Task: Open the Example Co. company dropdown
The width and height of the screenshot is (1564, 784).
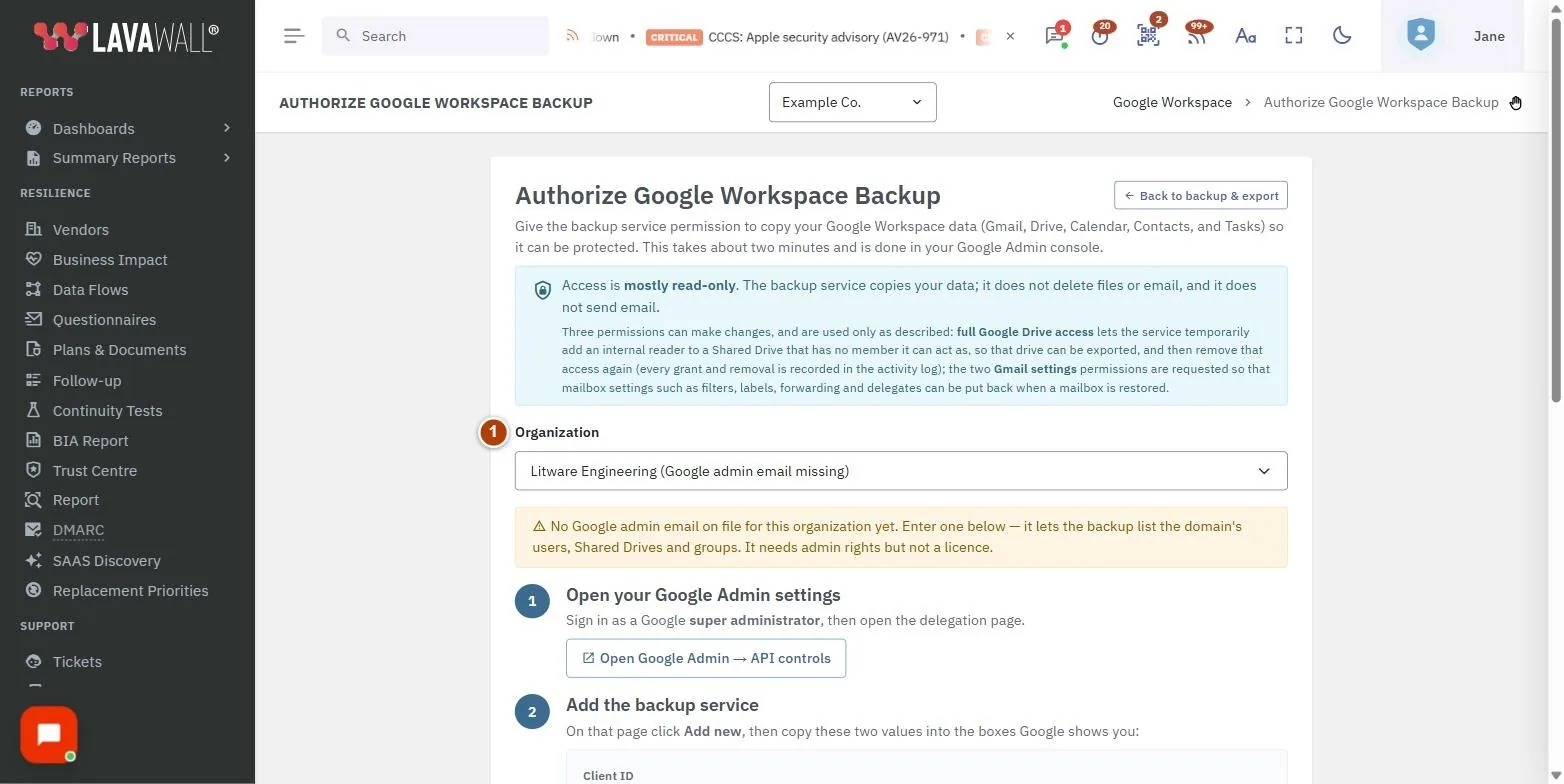Action: [852, 102]
